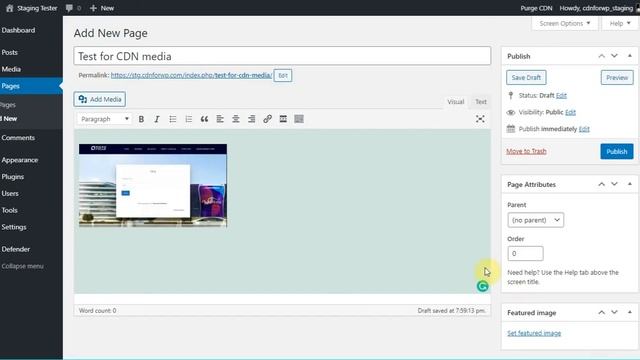This screenshot has width=640, height=360.
Task: Edit the publish immediately link
Action: [584, 129]
